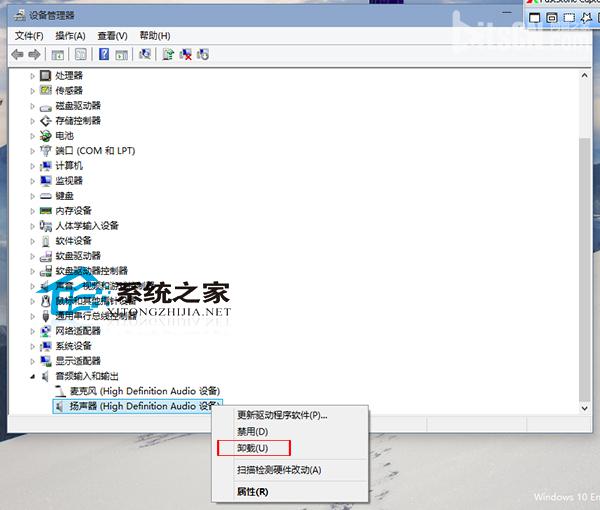The width and height of the screenshot is (600, 510).
Task: Open the 查看(V) menu
Action: click(x=112, y=36)
